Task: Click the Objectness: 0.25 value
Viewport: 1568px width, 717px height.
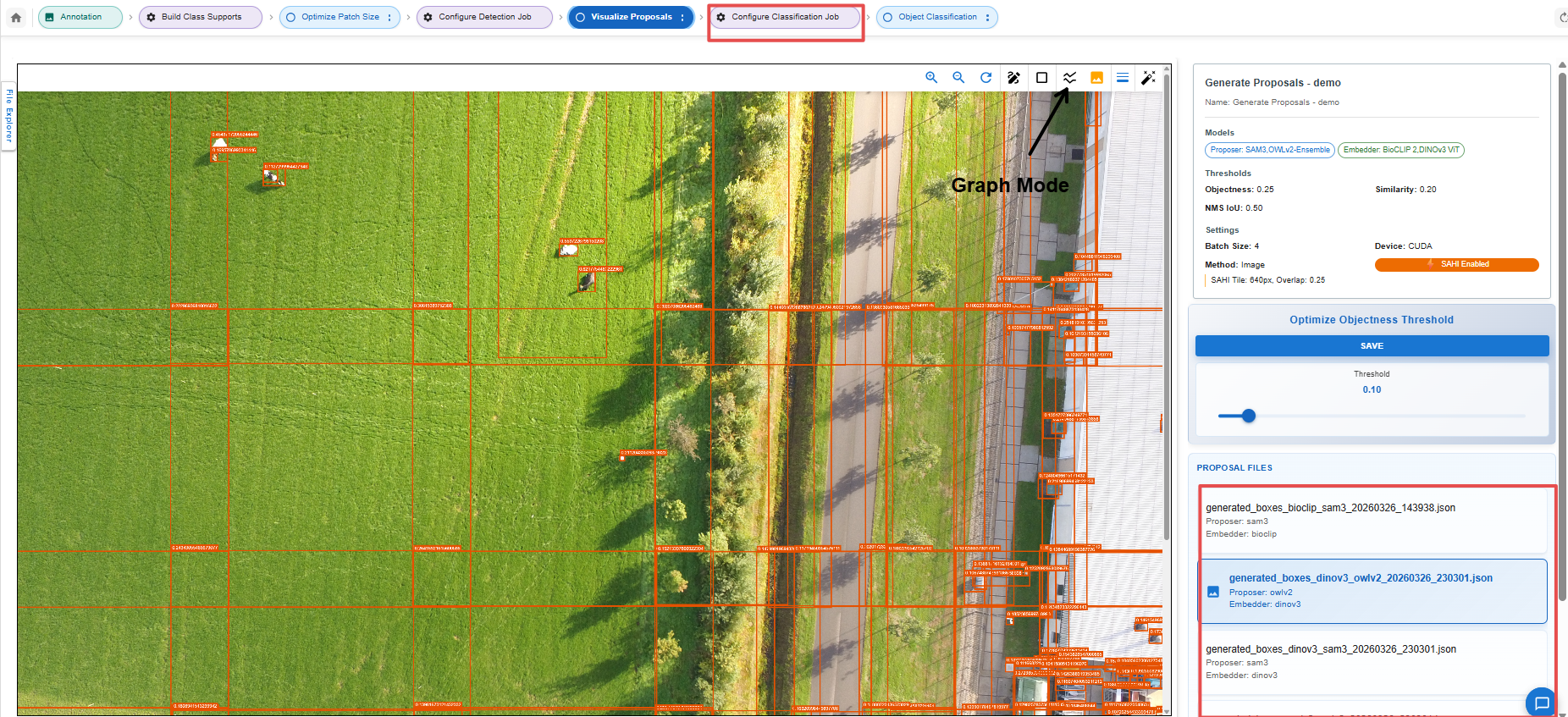Action: (1239, 190)
